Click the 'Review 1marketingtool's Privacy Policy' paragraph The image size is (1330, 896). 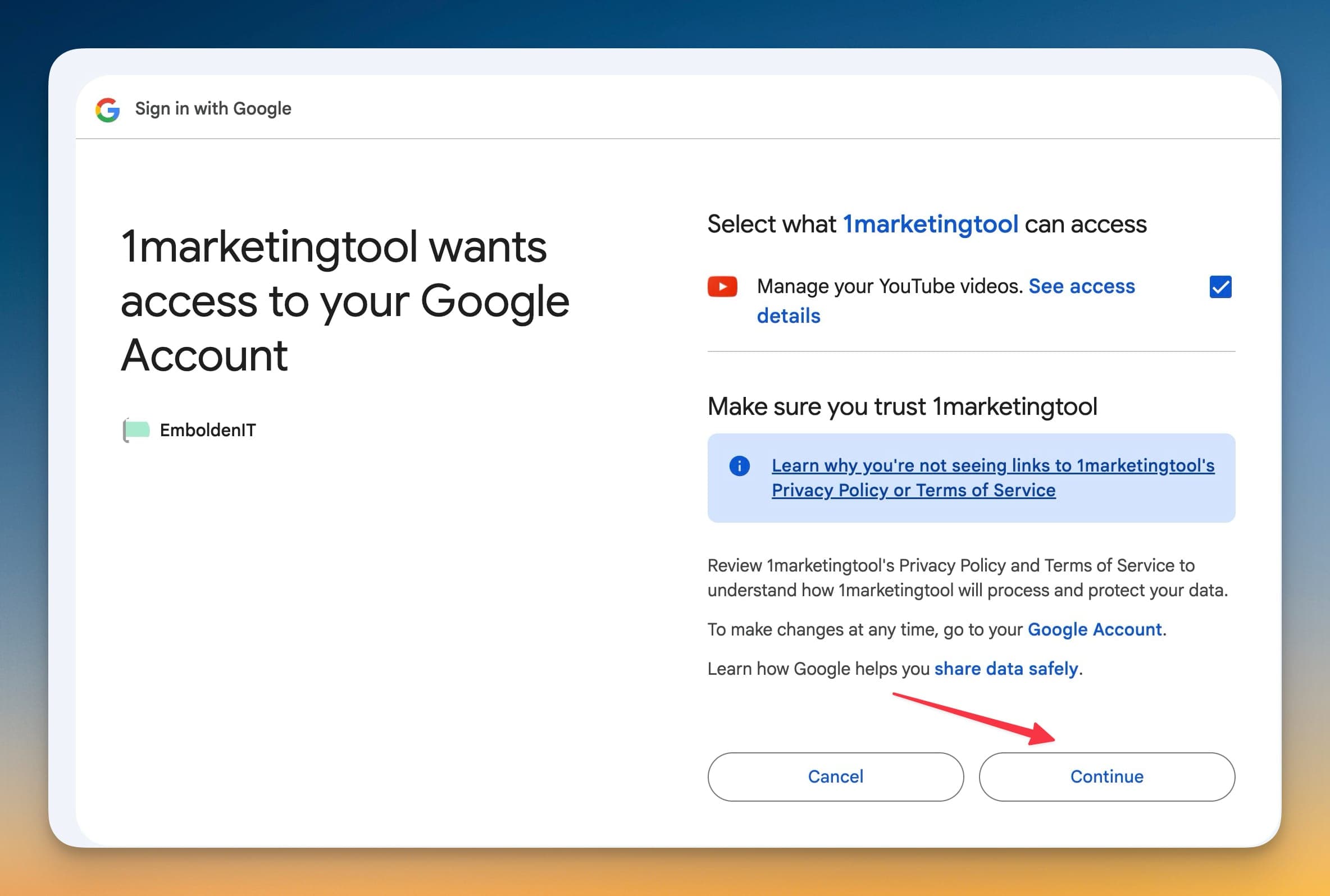pyautogui.click(x=968, y=578)
